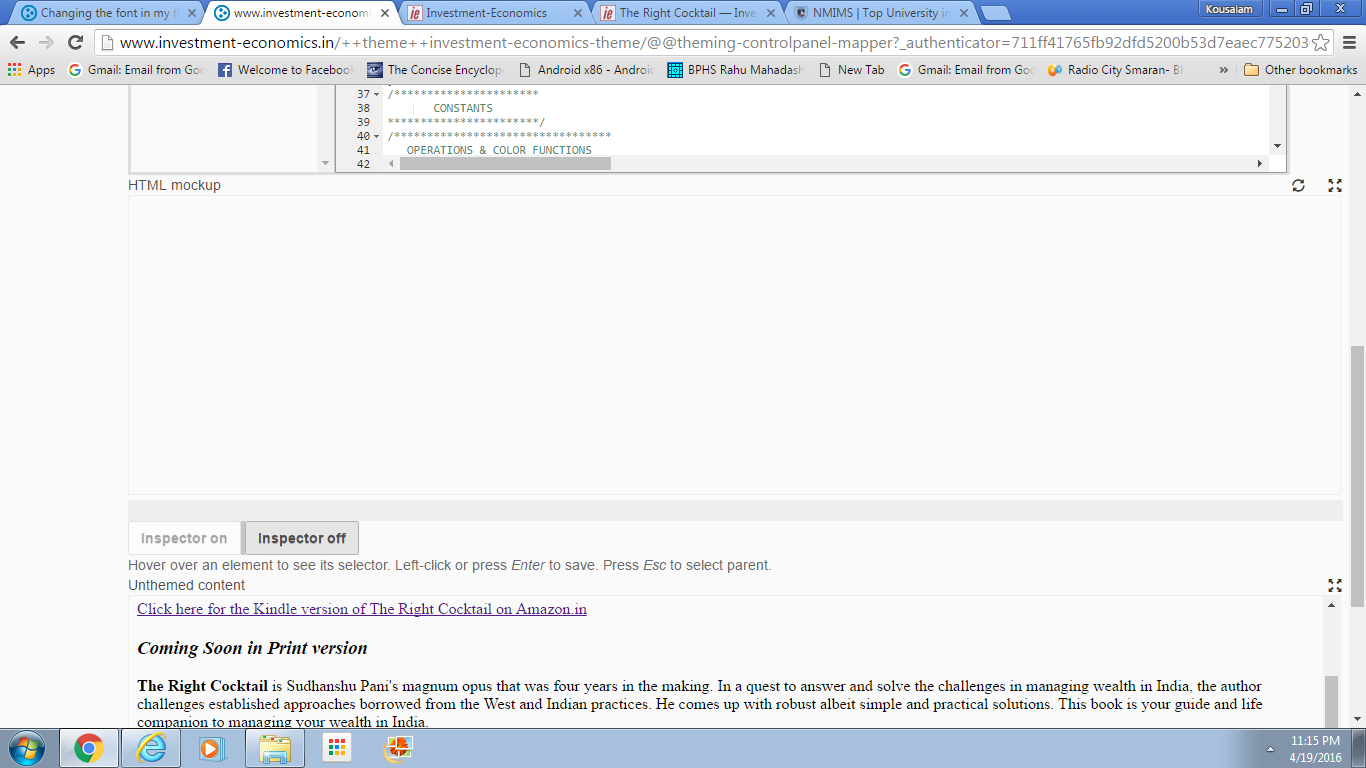Turn the Inspector off

[x=302, y=538]
